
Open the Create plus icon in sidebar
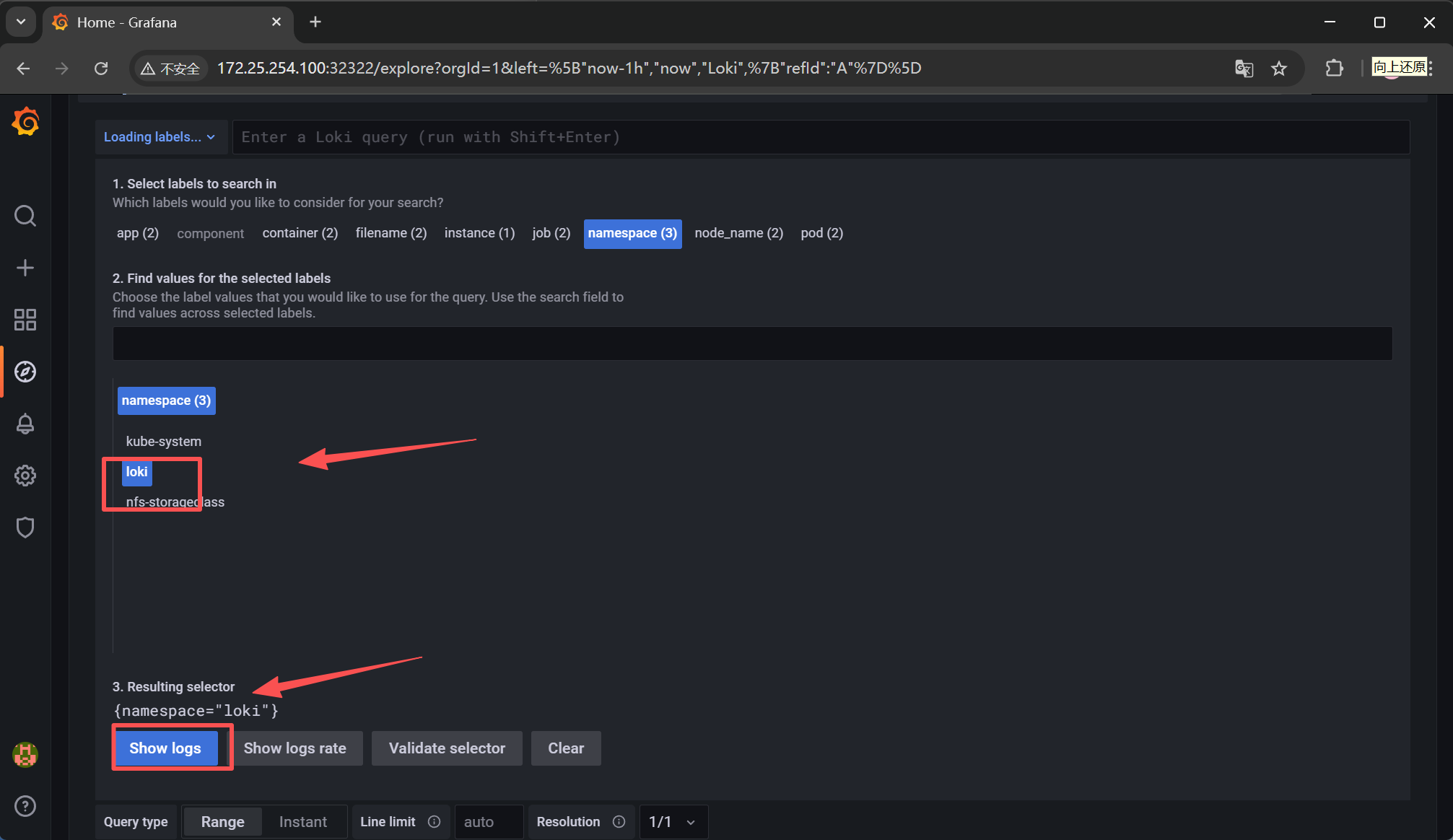click(25, 268)
